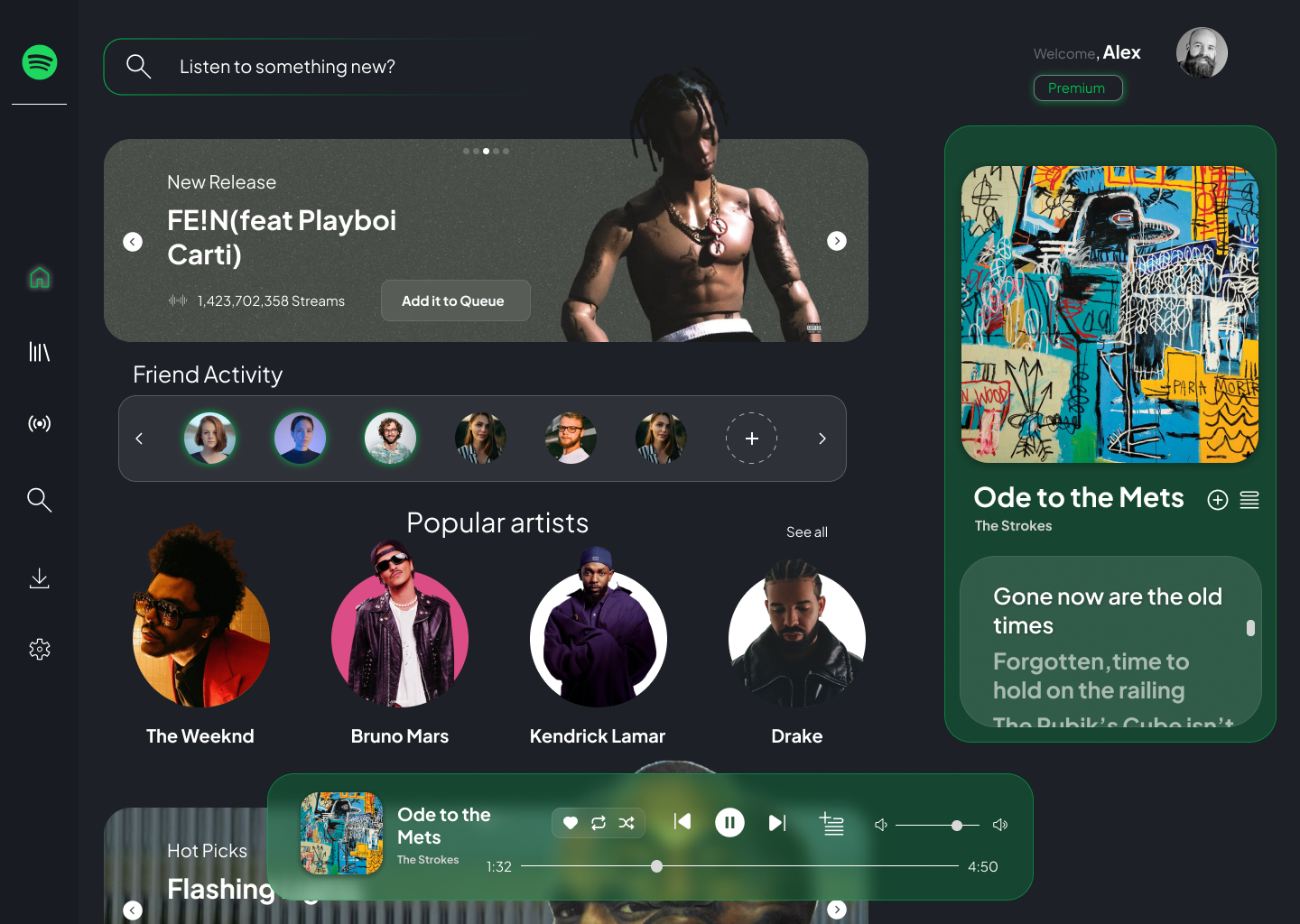The height and width of the screenshot is (924, 1300).
Task: Pause the current song
Action: 729,822
